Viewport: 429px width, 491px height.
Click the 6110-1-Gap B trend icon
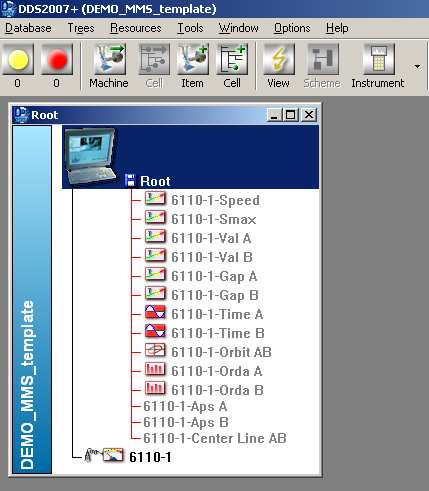coord(155,293)
